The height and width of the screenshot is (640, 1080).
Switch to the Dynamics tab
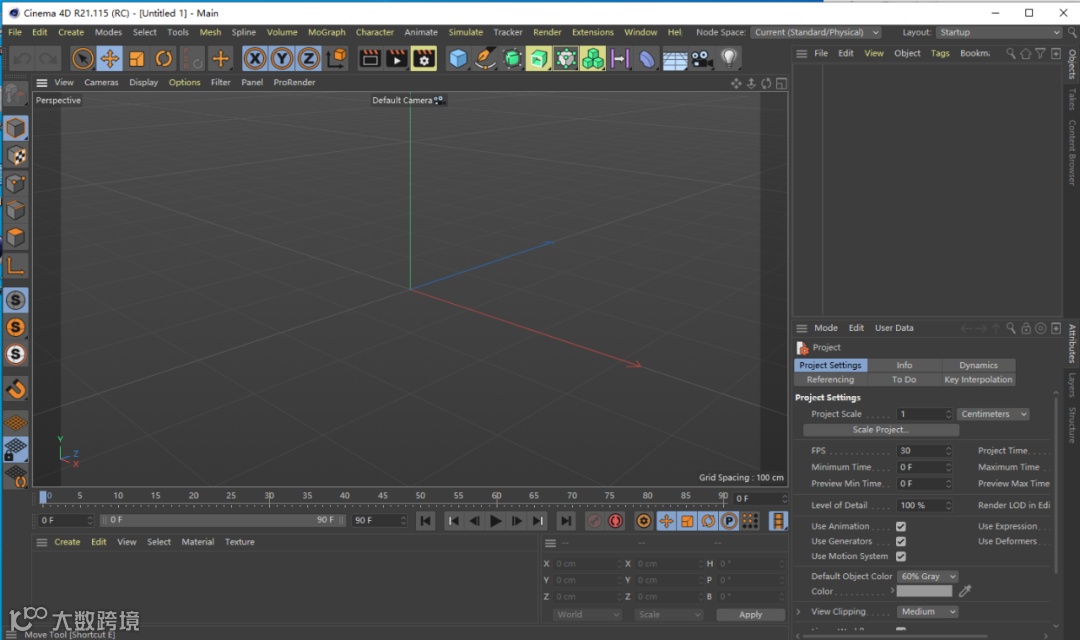click(x=978, y=365)
